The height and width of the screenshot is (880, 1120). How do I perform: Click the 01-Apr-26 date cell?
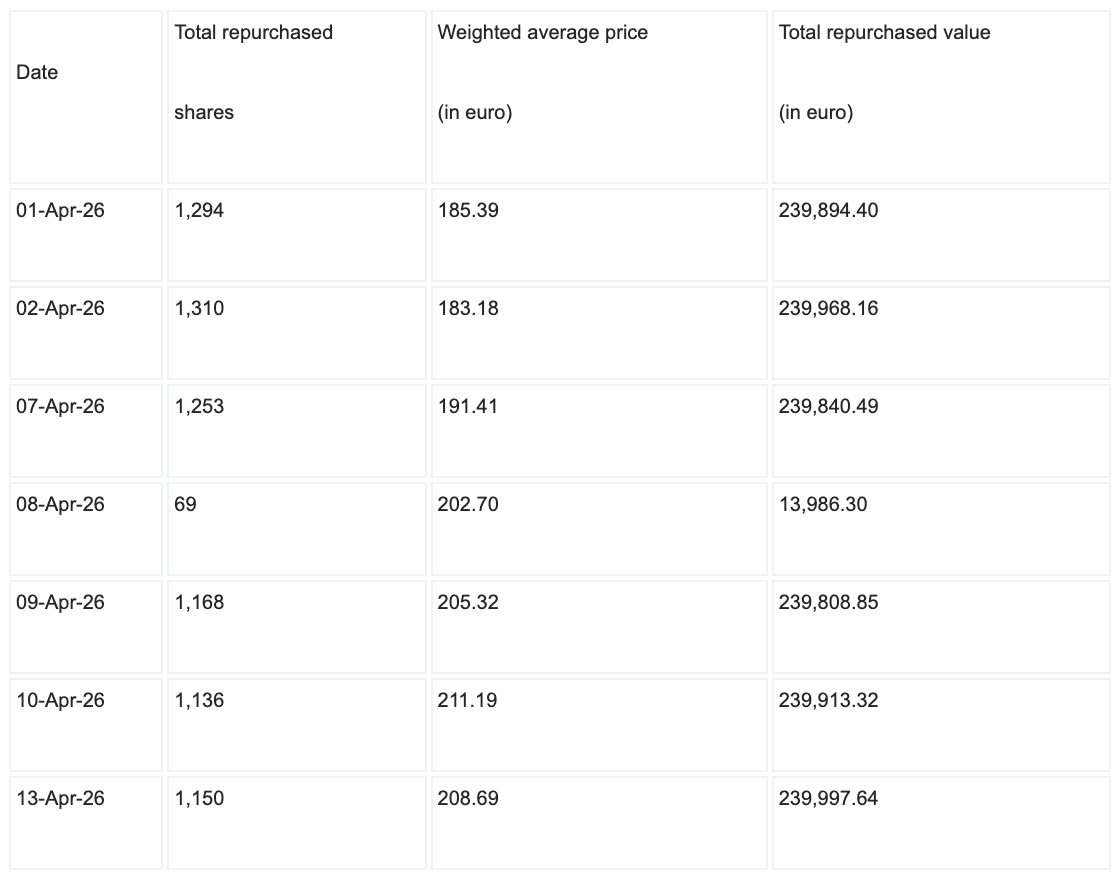click(x=86, y=235)
